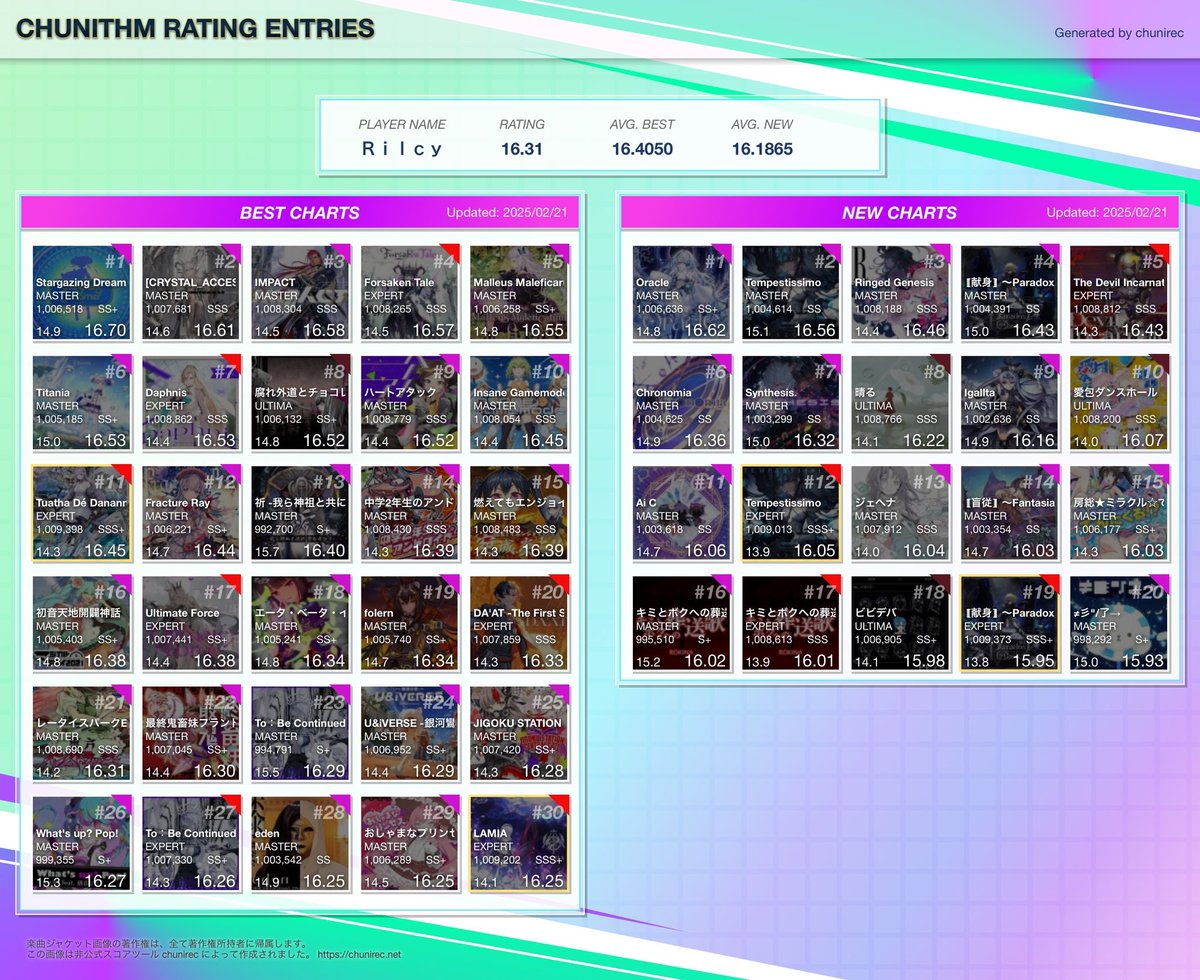Open the Titania chart card
1200x980 pixels.
(x=81, y=403)
